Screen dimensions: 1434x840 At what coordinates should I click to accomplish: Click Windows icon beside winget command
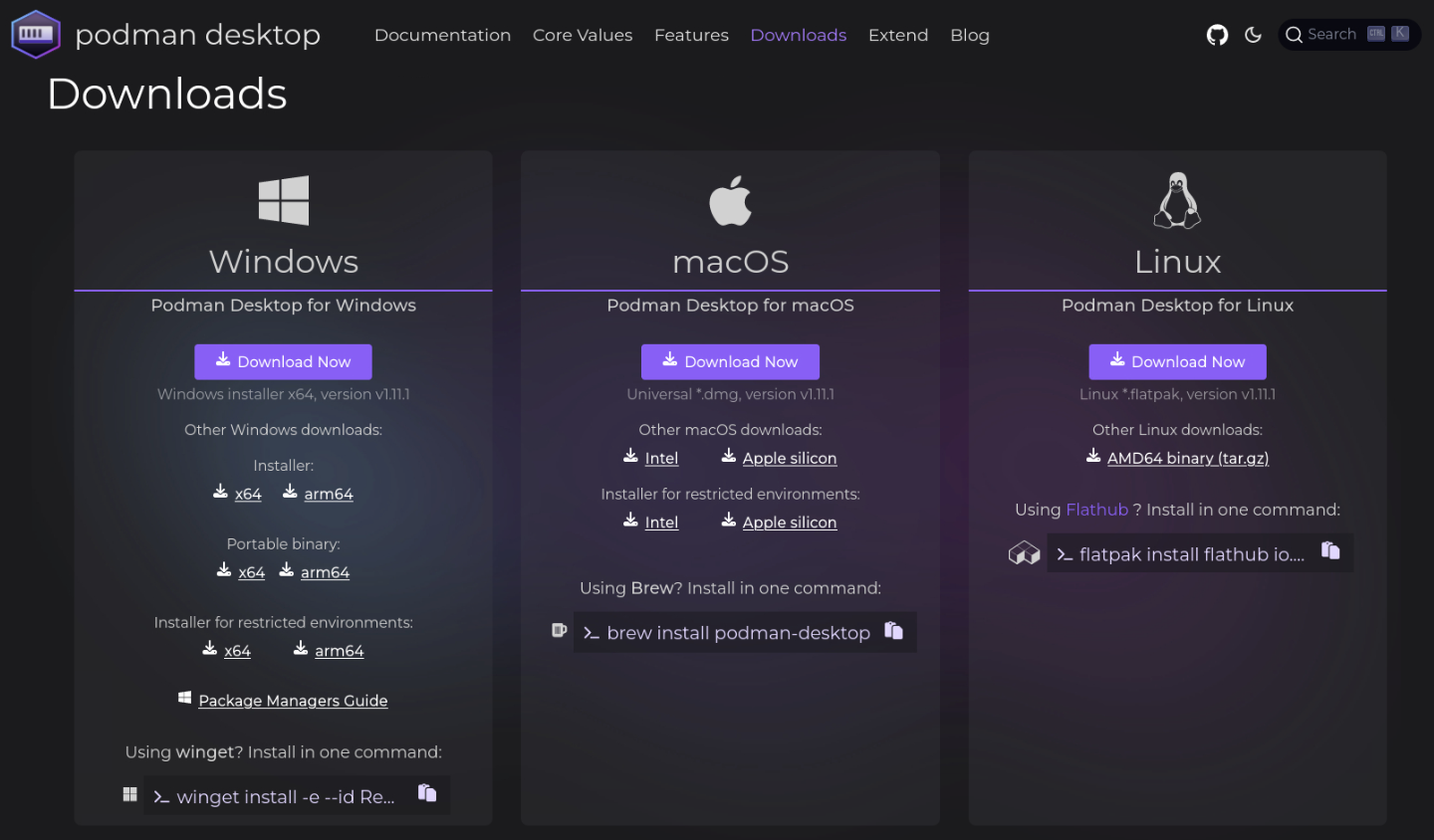point(129,794)
